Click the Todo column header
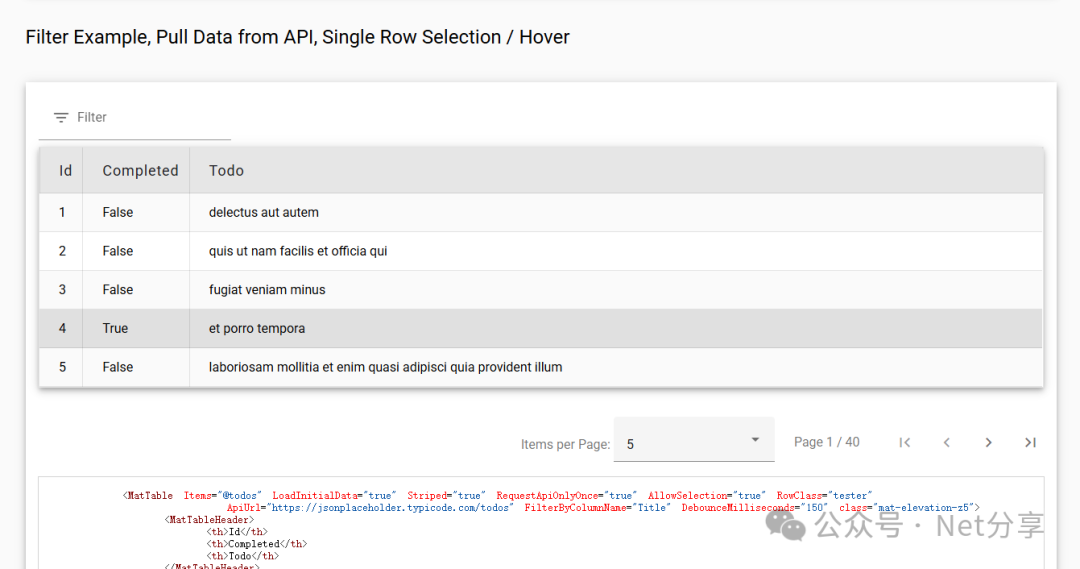 (x=226, y=171)
